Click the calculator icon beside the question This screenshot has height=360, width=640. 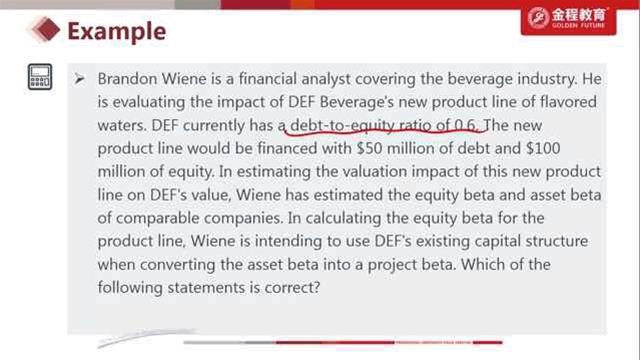tap(40, 77)
